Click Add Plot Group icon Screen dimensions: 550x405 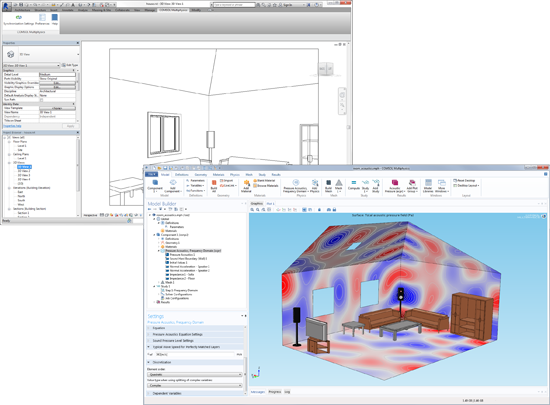[412, 183]
